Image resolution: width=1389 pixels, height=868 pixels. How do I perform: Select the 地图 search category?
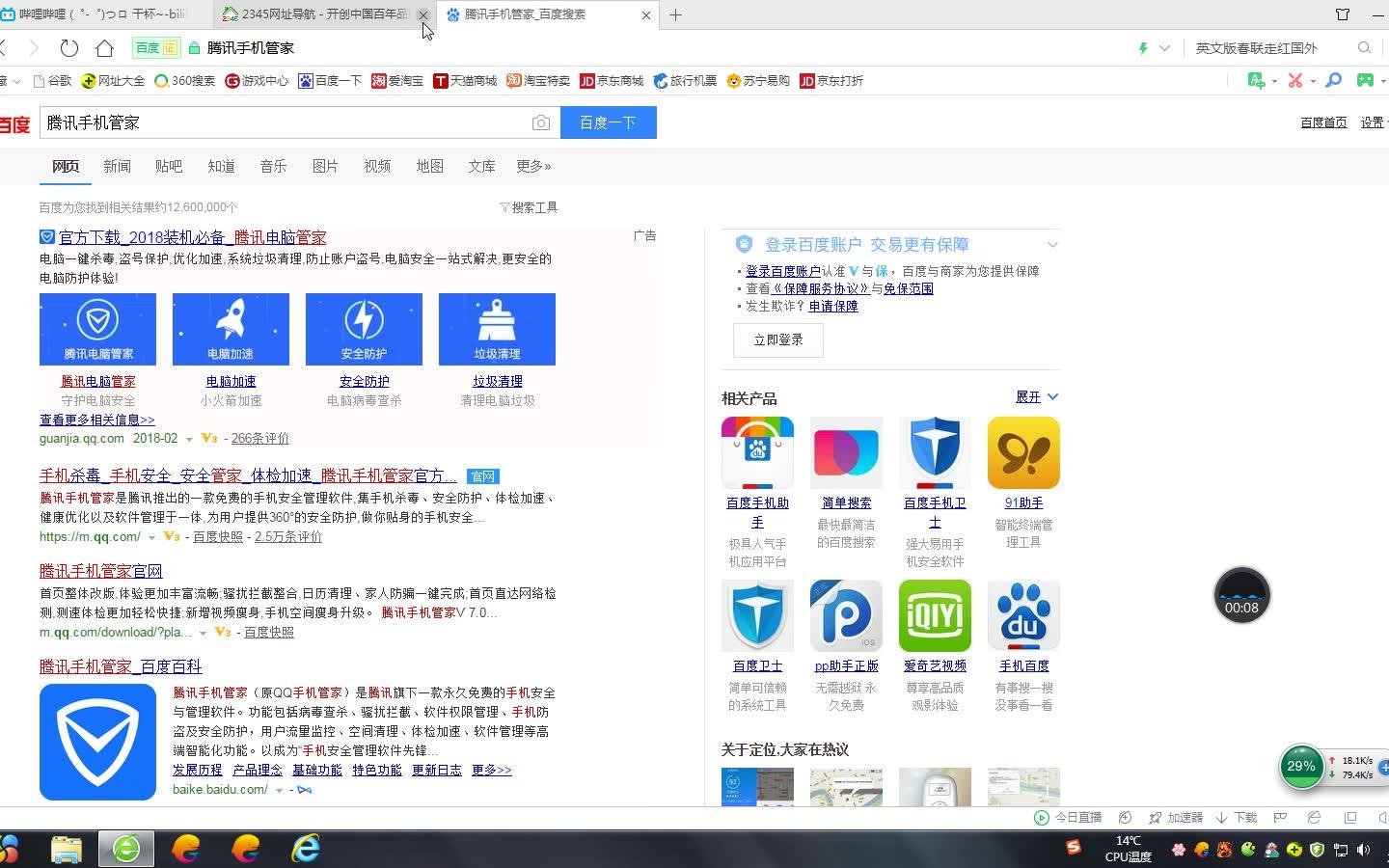point(429,166)
